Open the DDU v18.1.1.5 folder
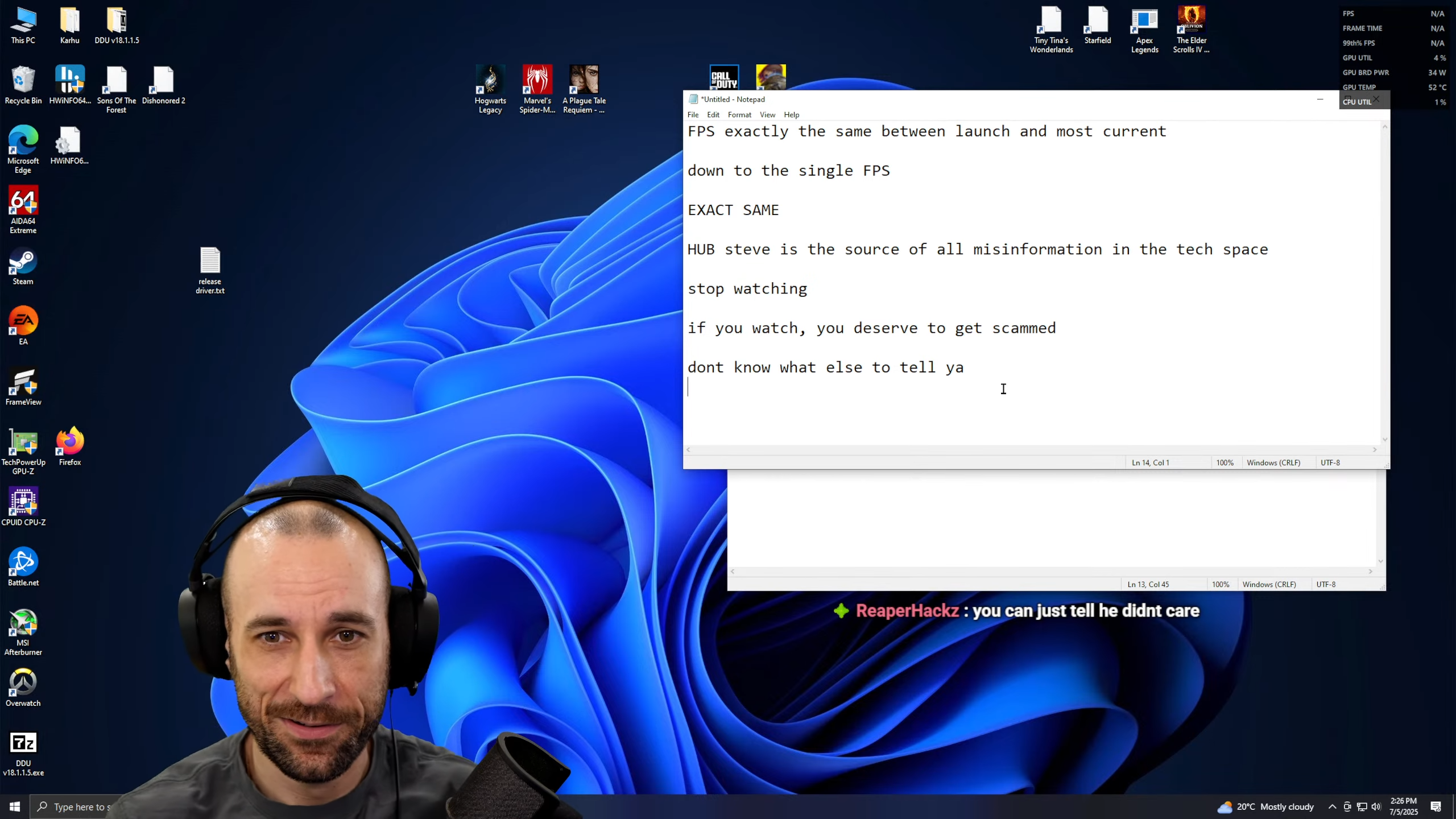This screenshot has width=1456, height=819. [117, 25]
